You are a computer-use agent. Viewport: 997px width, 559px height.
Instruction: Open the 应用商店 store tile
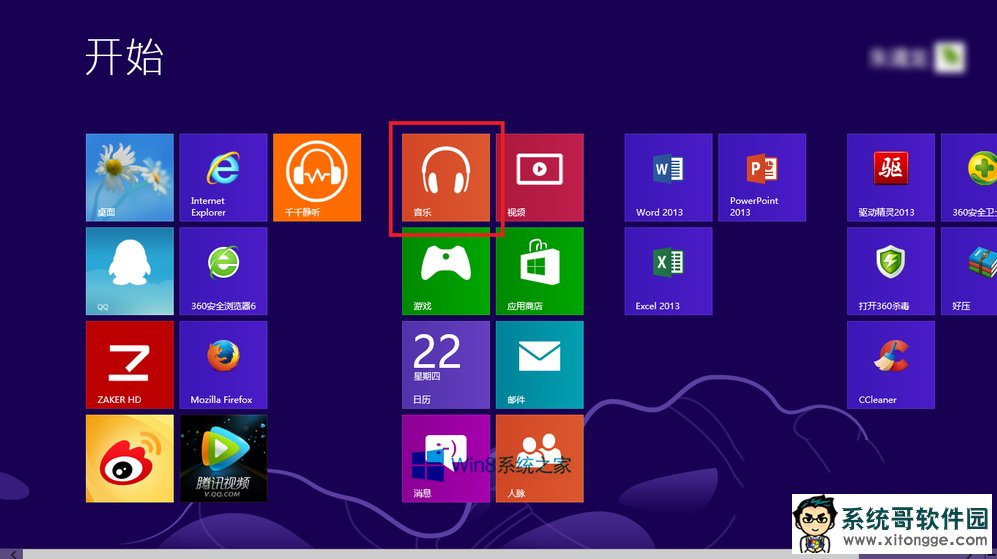539,271
